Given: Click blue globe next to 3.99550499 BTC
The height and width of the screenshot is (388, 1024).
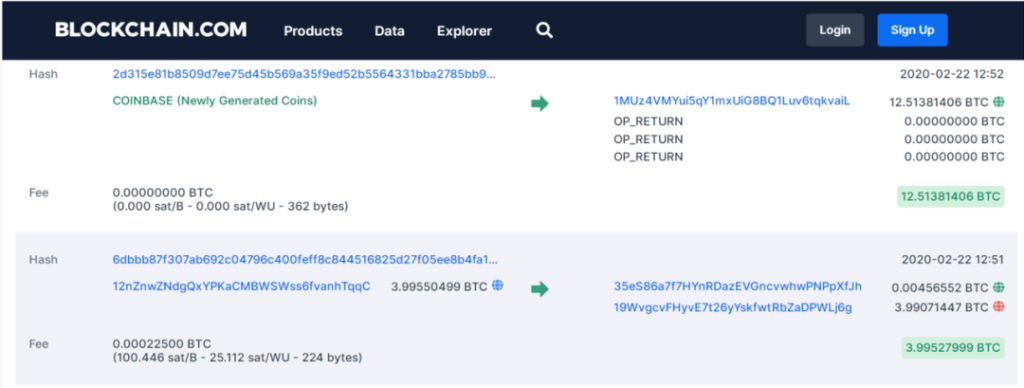Looking at the screenshot, I should point(498,285).
